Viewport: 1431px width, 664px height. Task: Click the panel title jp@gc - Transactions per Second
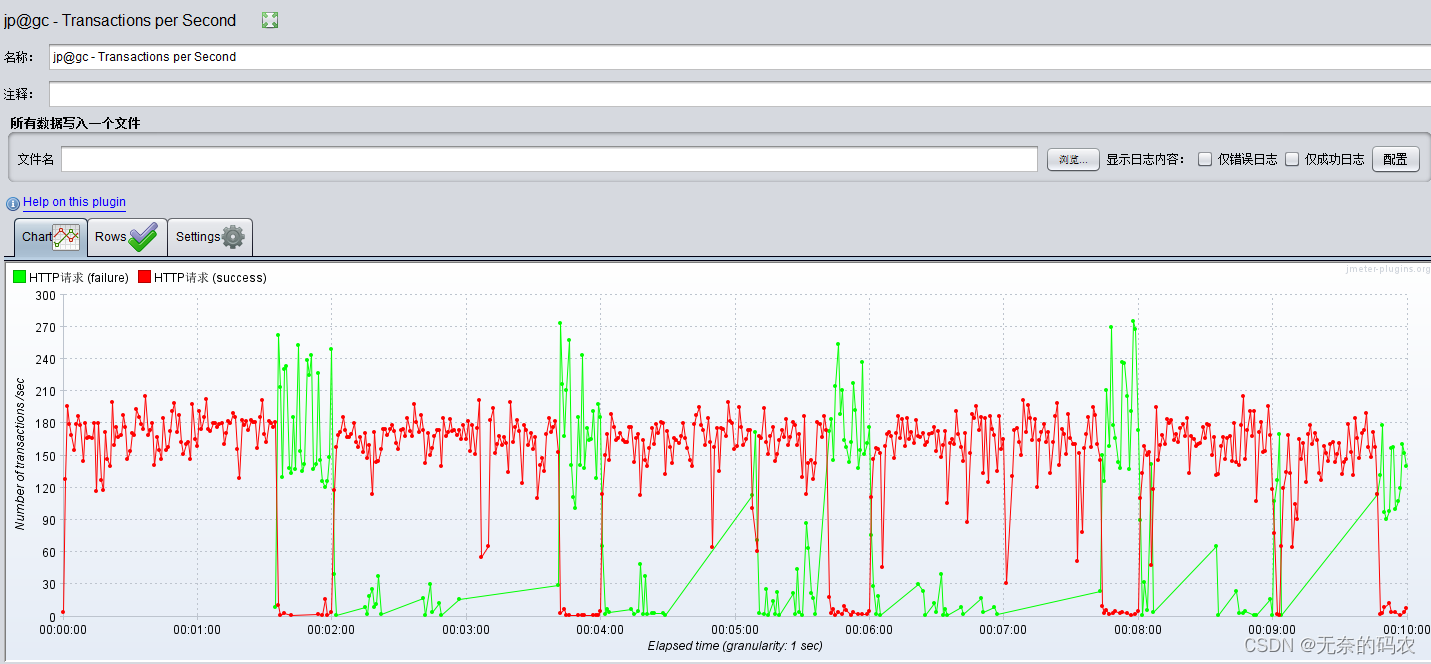(120, 20)
